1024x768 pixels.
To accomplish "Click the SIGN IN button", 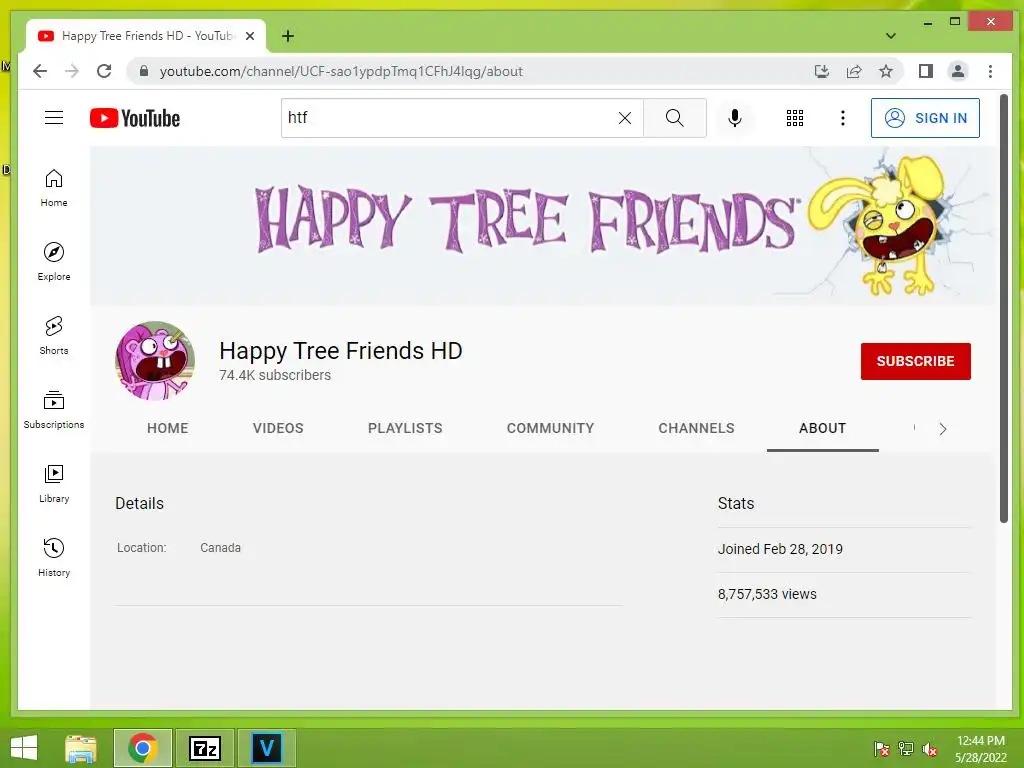I will pyautogui.click(x=925, y=118).
